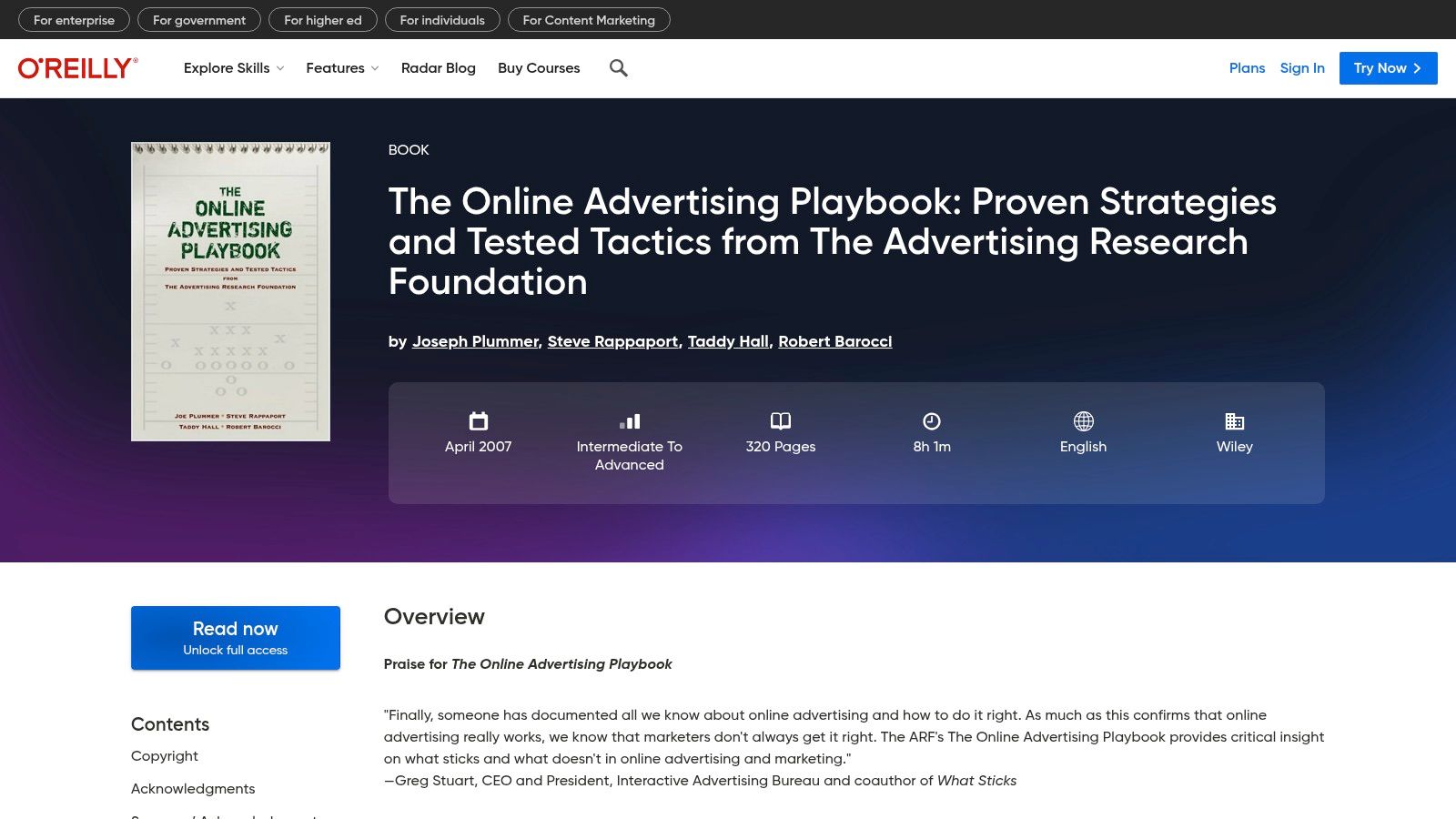
Task: Click the open book pages icon
Action: [781, 420]
